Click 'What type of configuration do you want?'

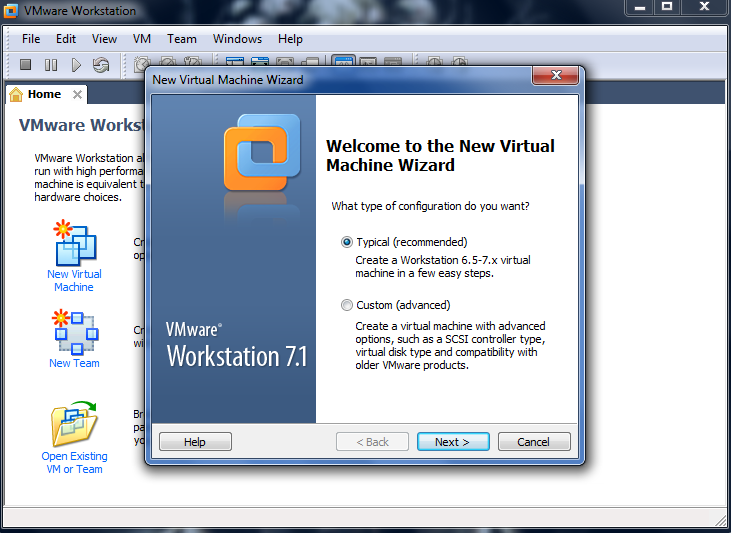tap(430, 206)
